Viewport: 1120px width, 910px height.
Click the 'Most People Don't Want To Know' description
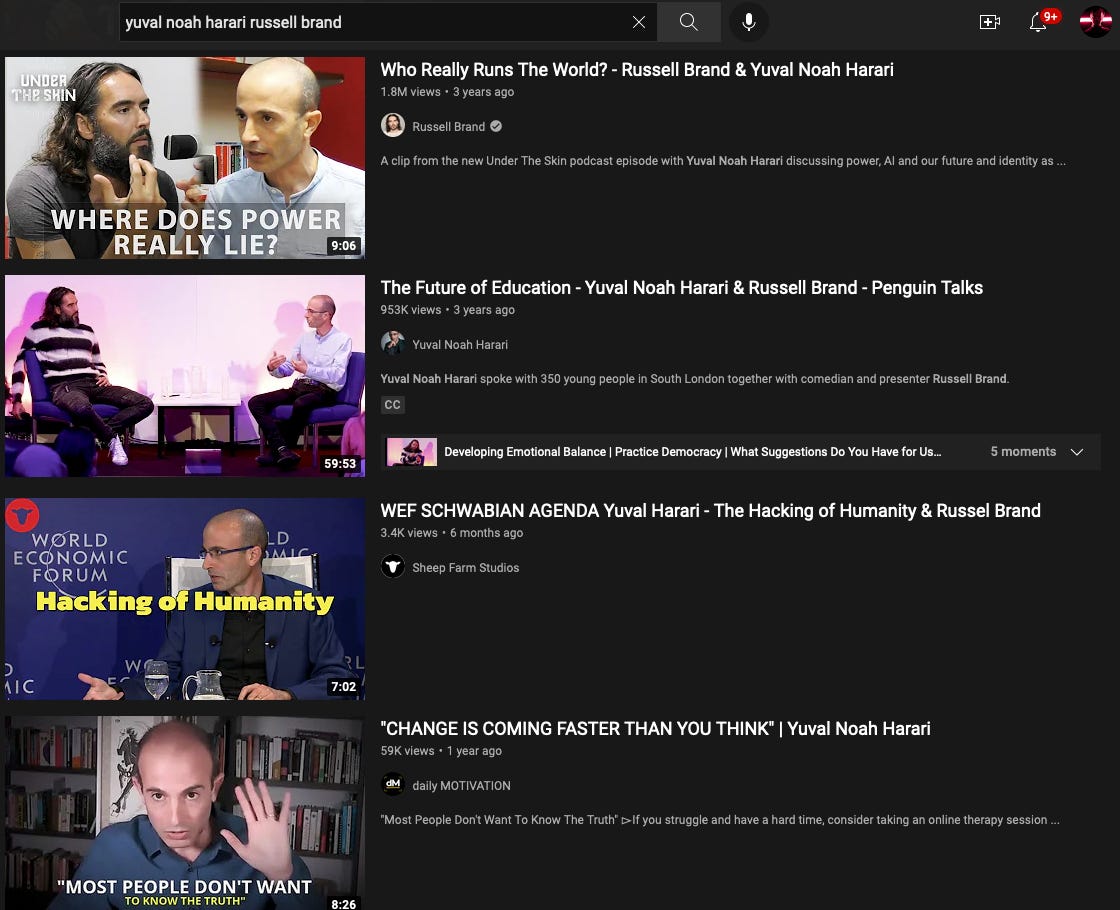pos(720,820)
